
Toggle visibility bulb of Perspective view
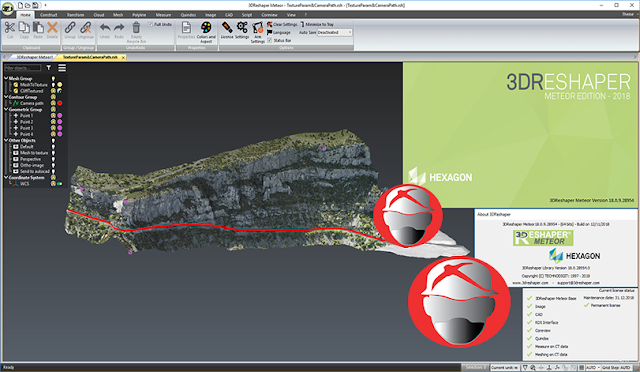pos(53,159)
